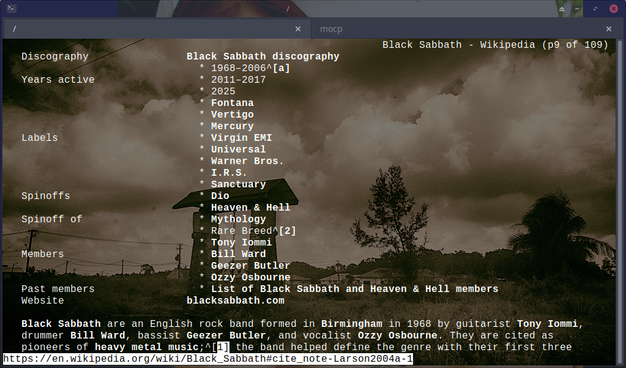
Task: Close the mocp tab
Action: point(608,29)
